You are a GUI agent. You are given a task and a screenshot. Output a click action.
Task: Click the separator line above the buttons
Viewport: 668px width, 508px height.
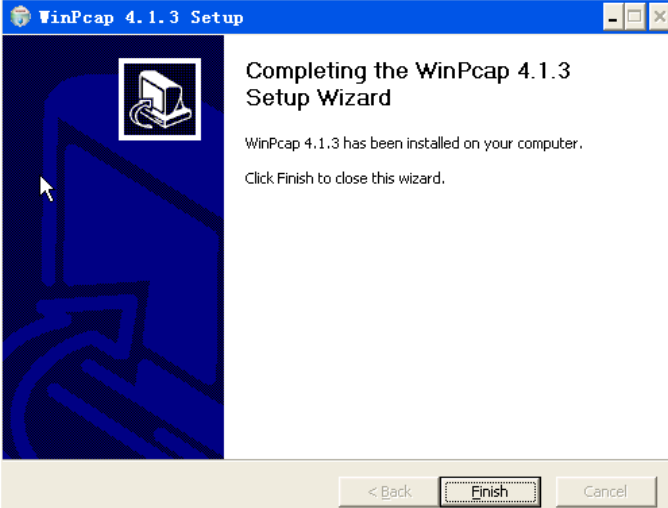[335, 460]
